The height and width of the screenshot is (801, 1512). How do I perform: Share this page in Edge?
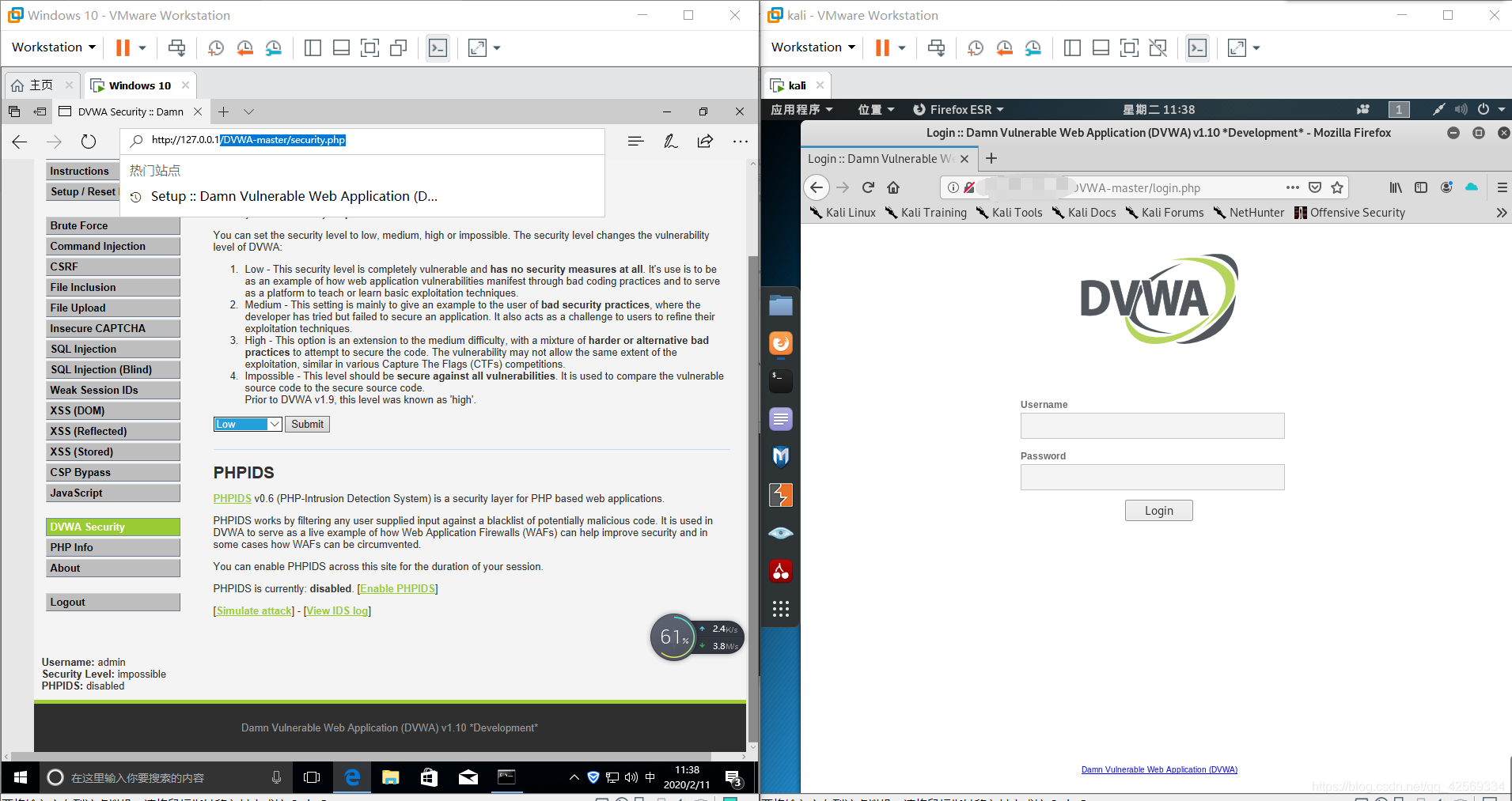705,142
